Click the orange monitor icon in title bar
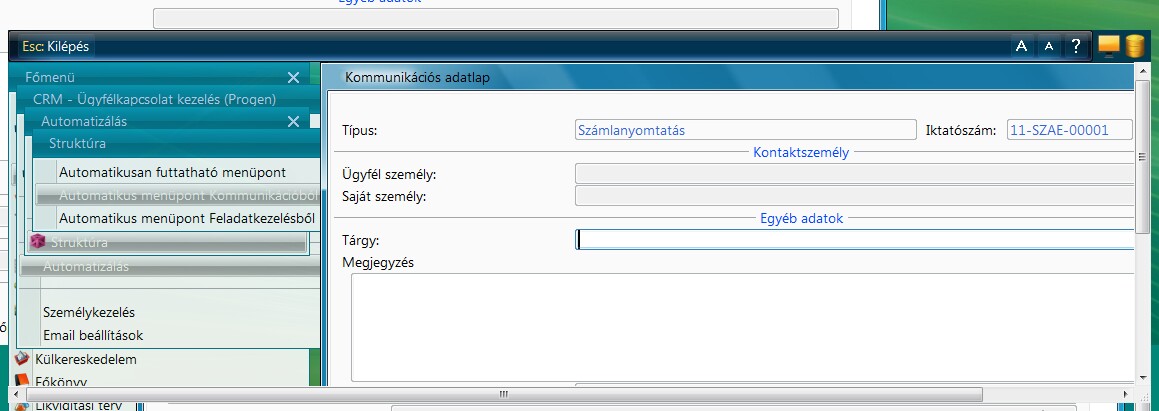 pyautogui.click(x=1109, y=46)
